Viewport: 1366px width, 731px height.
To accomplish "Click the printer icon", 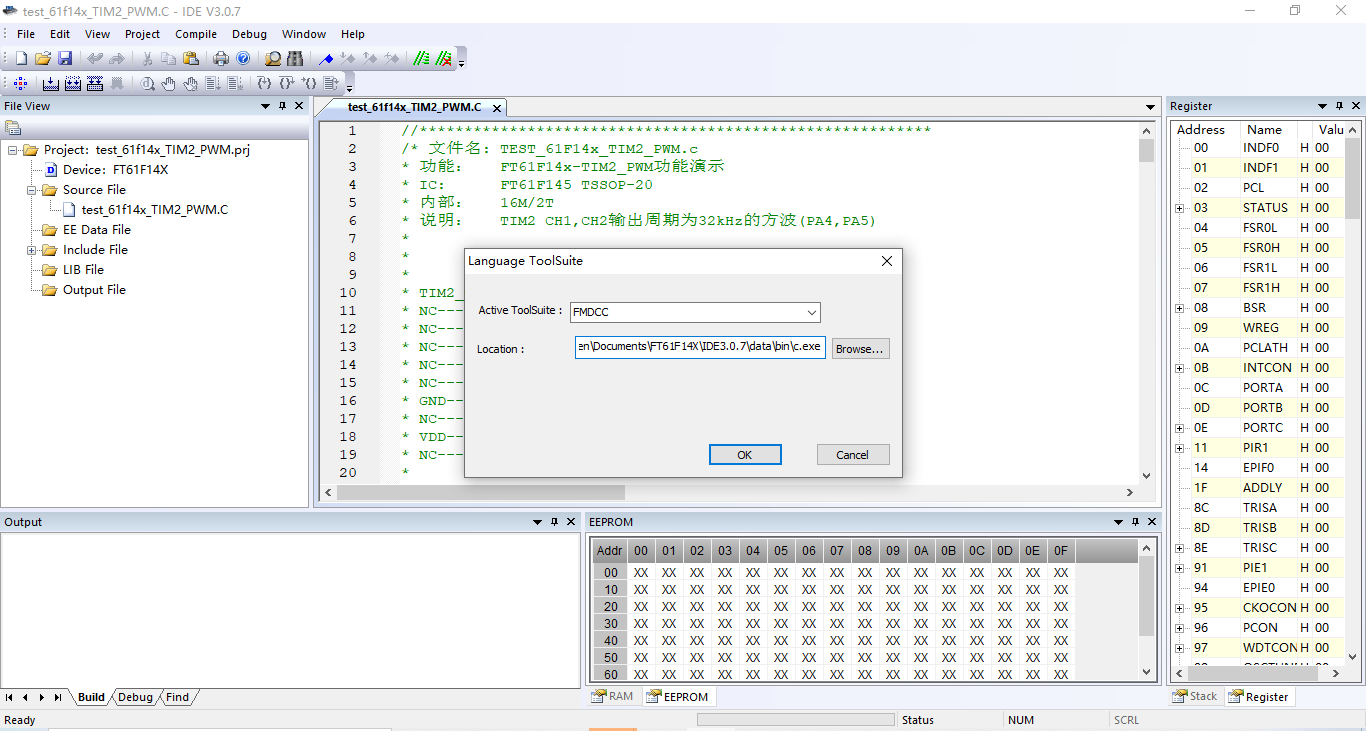I will click(221, 59).
